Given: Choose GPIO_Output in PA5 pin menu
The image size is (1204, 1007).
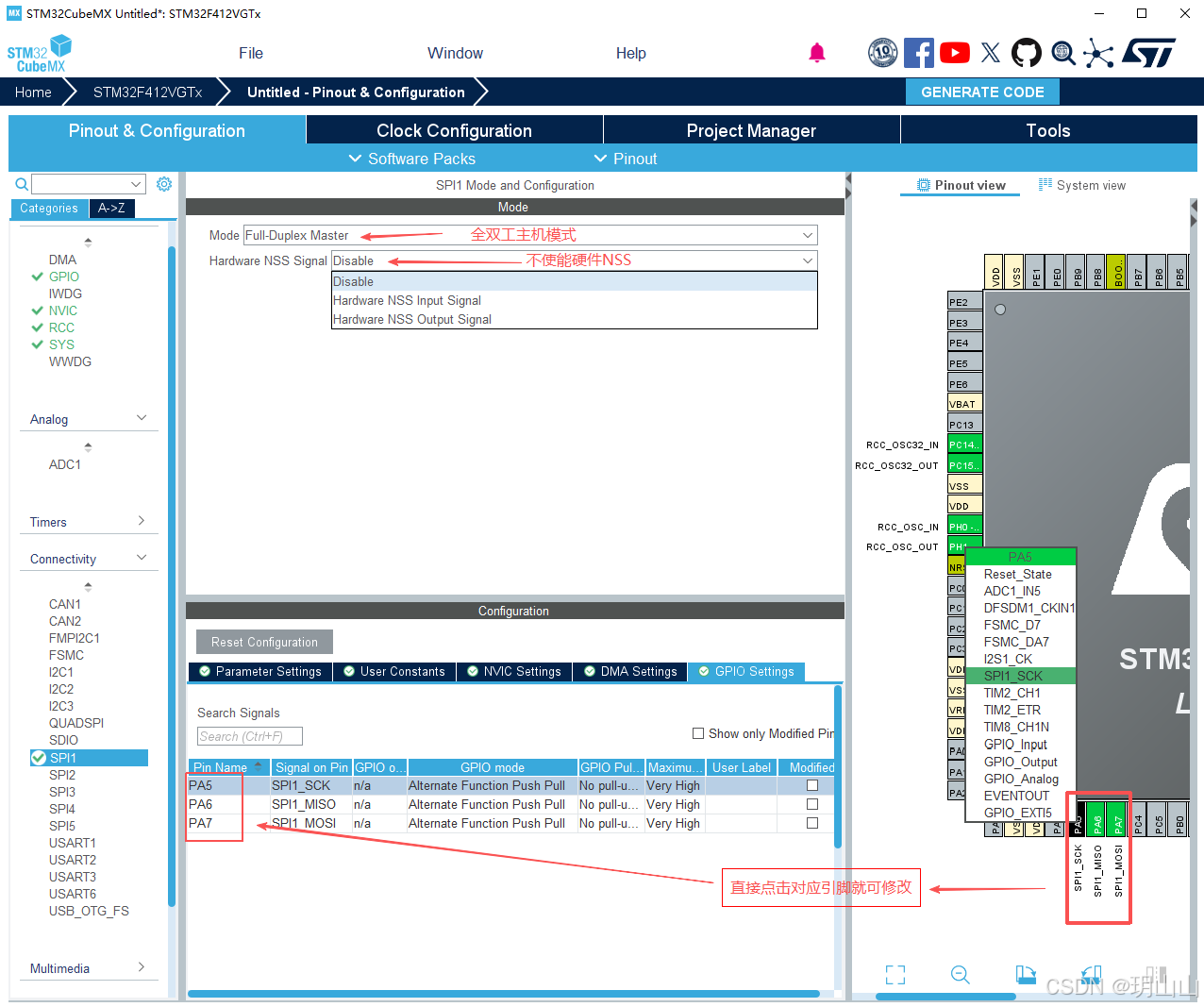Looking at the screenshot, I should (1020, 762).
